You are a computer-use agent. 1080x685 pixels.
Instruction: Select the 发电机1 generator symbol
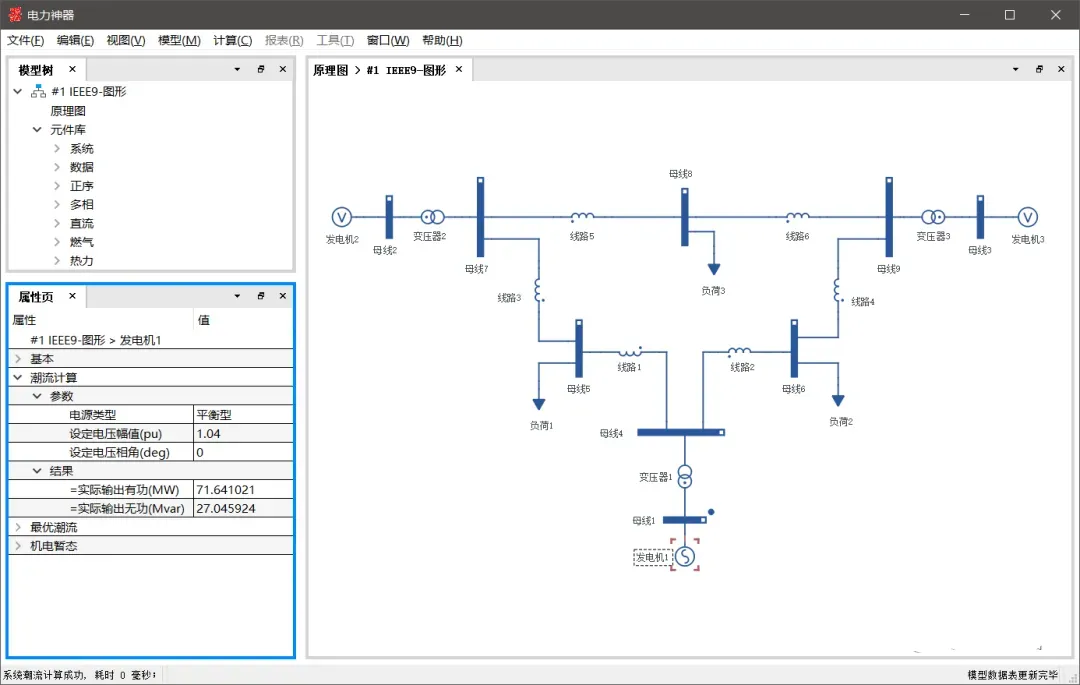[x=685, y=556]
